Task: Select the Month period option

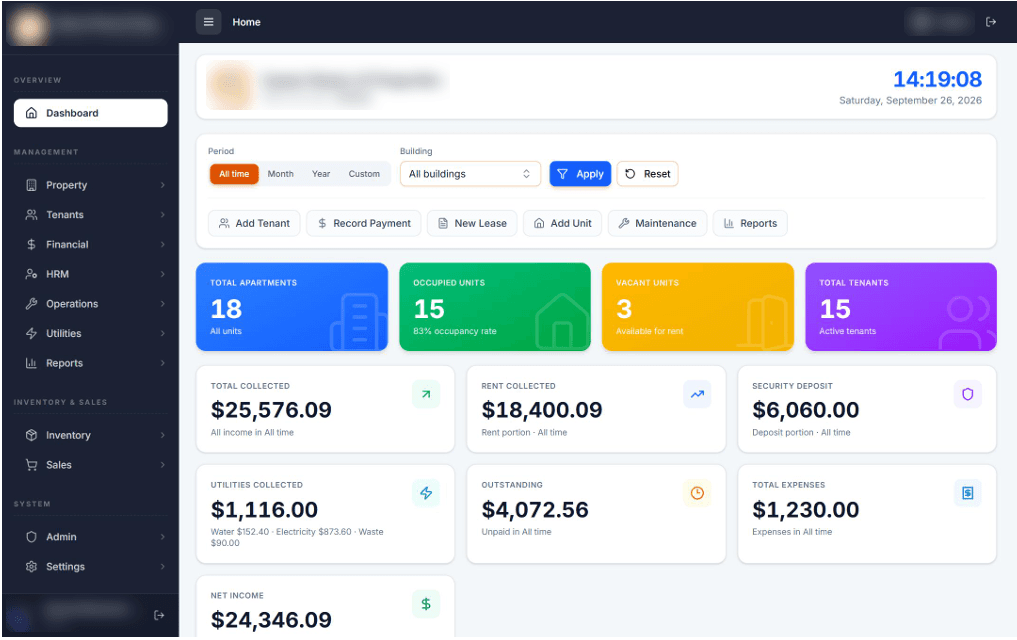Action: (x=280, y=174)
